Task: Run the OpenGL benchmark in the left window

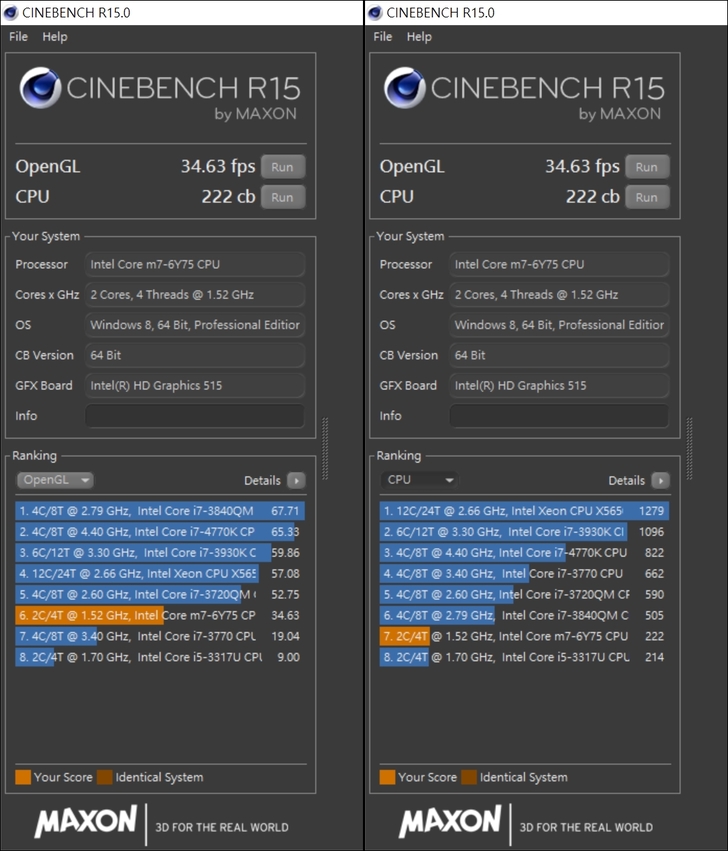Action: click(283, 167)
